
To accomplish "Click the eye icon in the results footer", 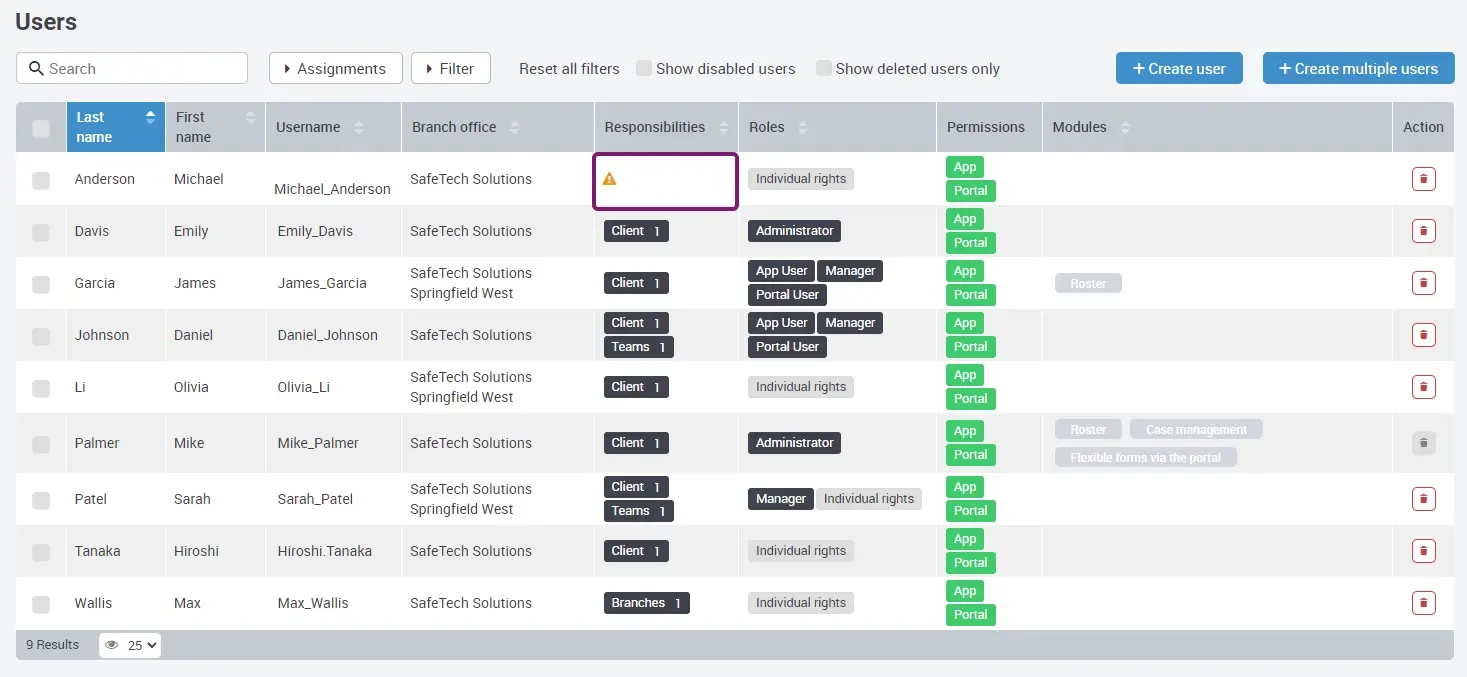I will [111, 645].
